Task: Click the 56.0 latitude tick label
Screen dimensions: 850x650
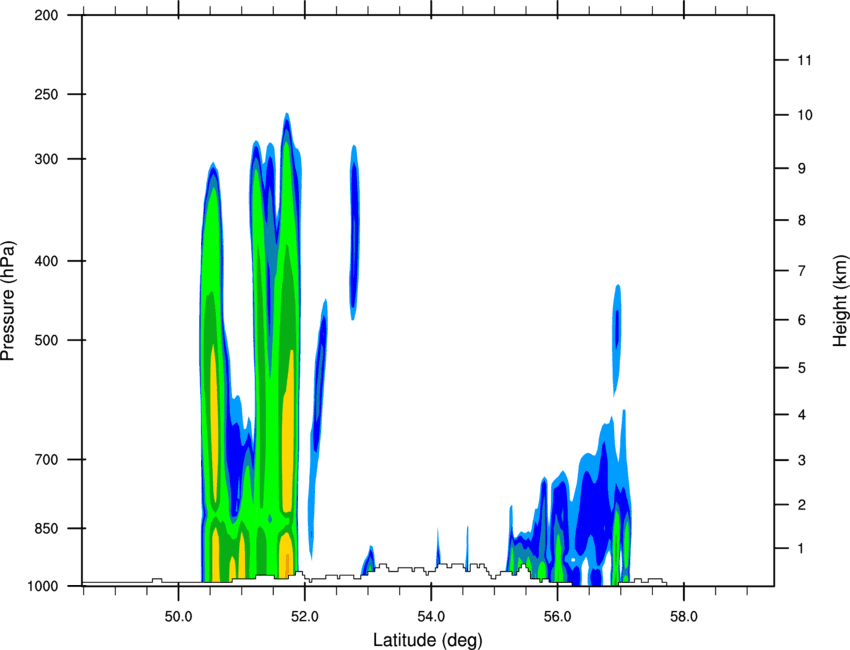Action: pyautogui.click(x=557, y=617)
